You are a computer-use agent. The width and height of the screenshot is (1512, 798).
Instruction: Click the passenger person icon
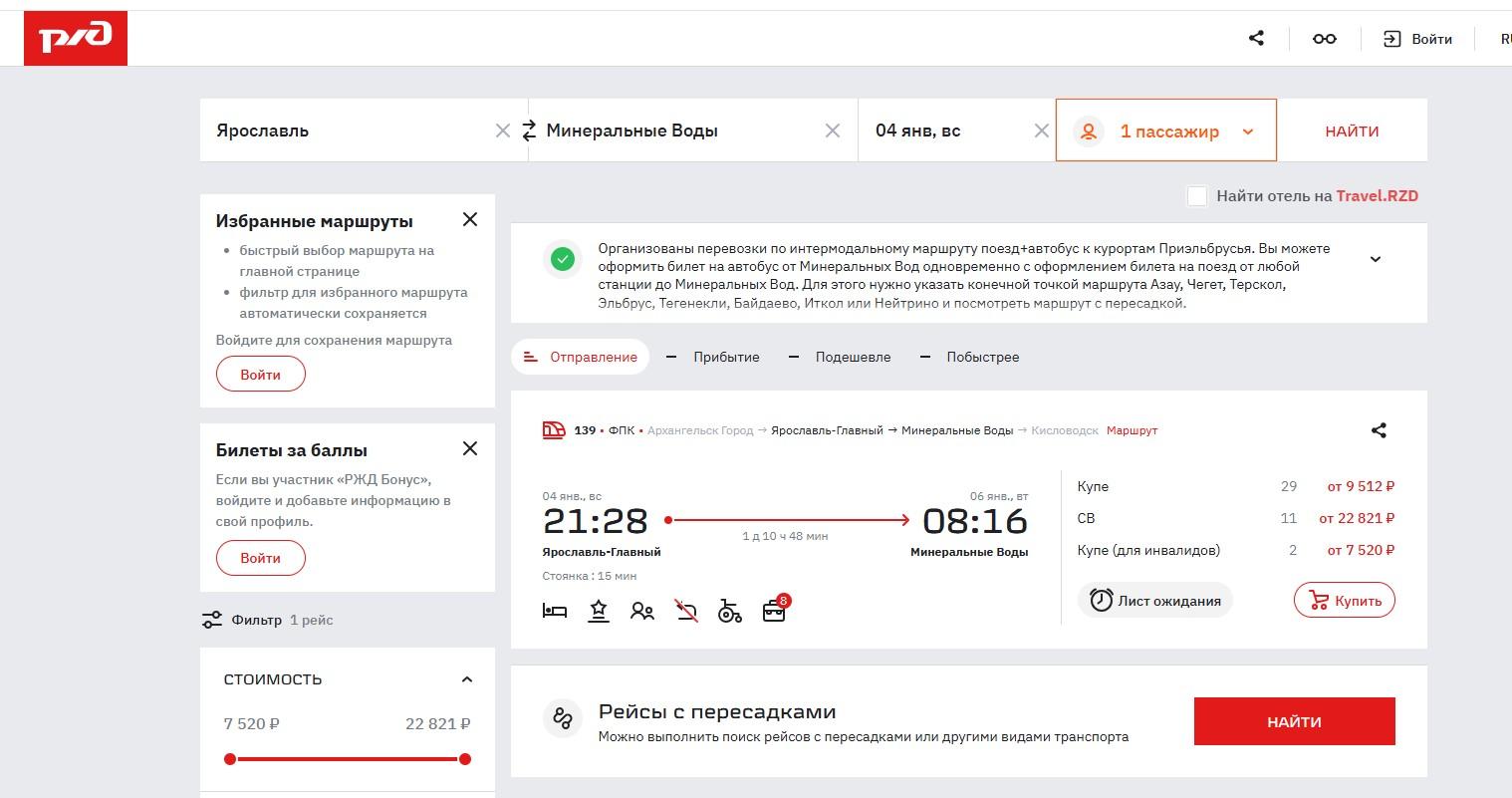[1089, 131]
